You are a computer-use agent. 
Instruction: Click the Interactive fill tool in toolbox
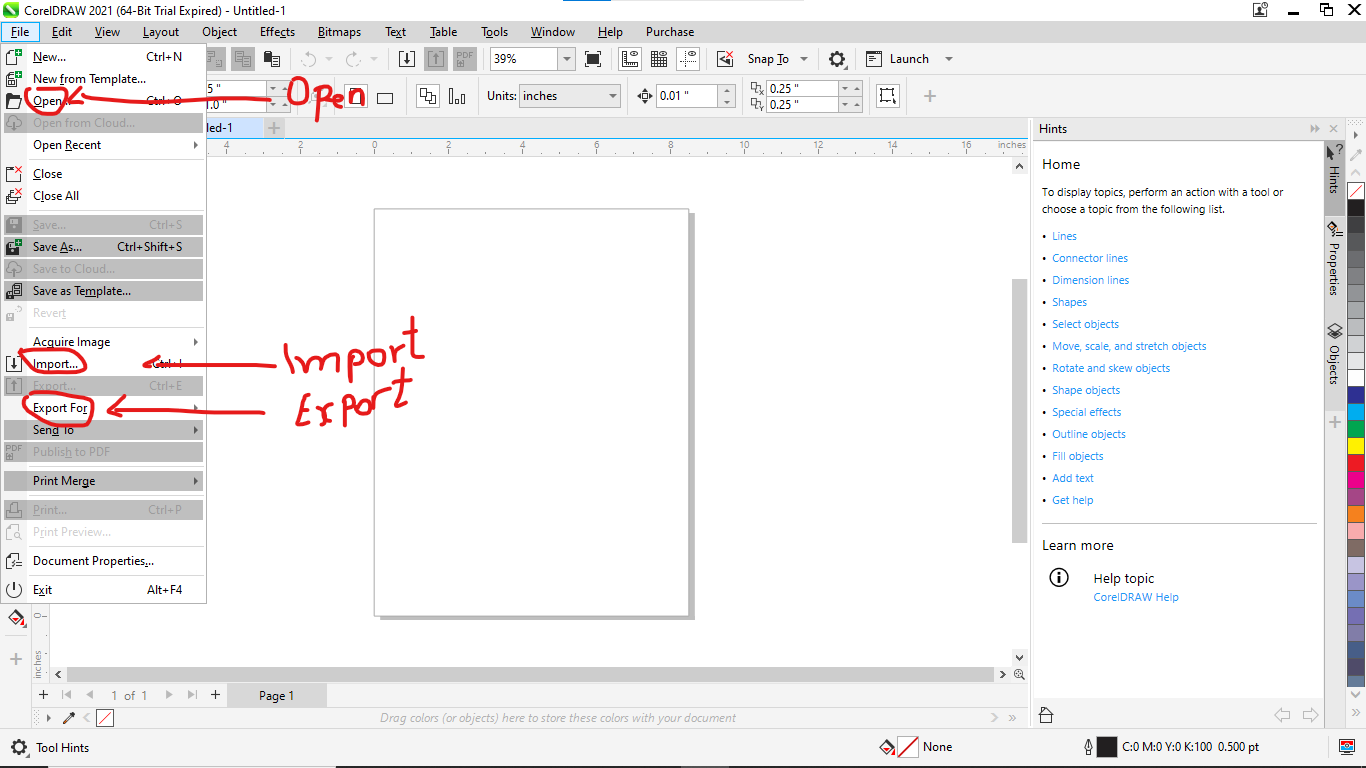click(x=16, y=619)
